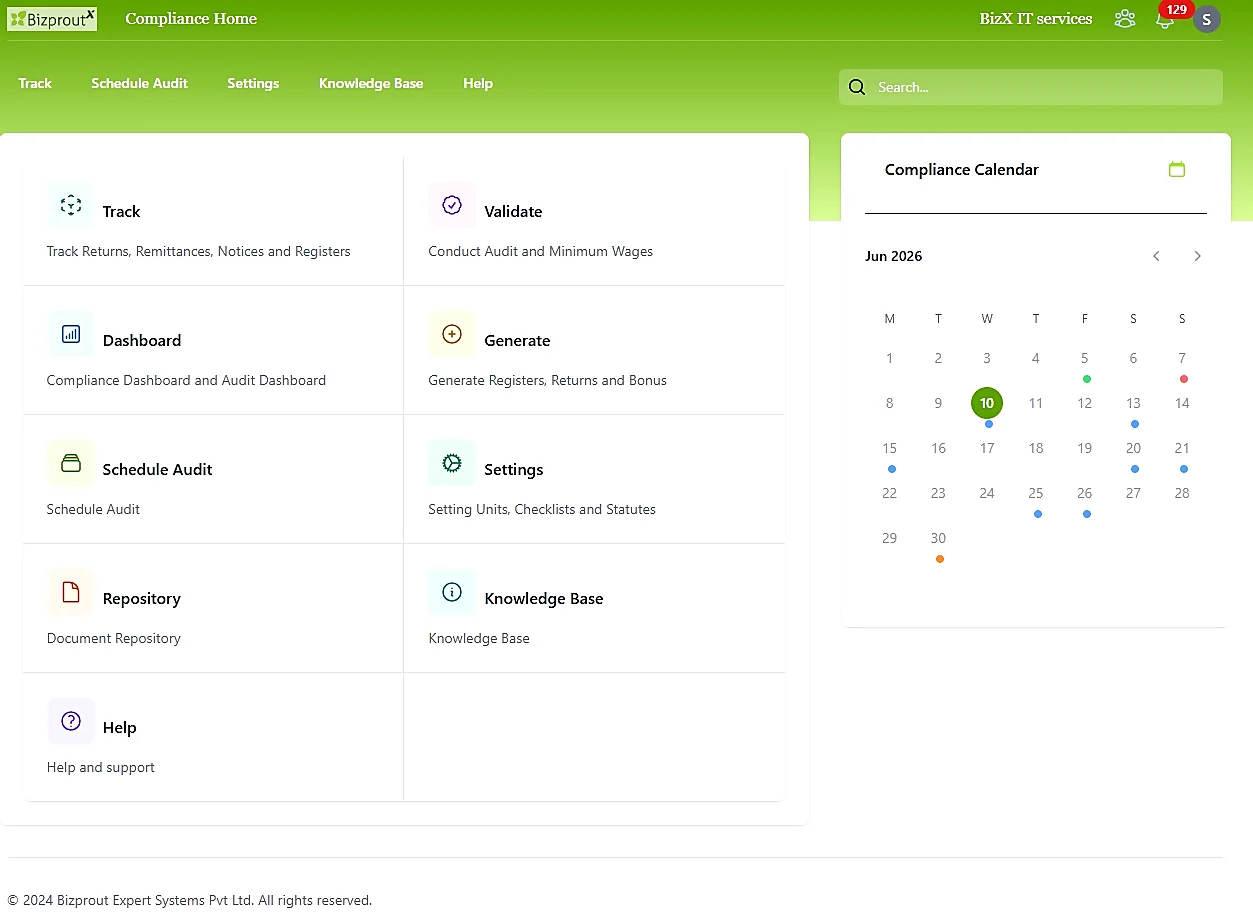
Task: Click the Track card icon
Action: [70, 205]
